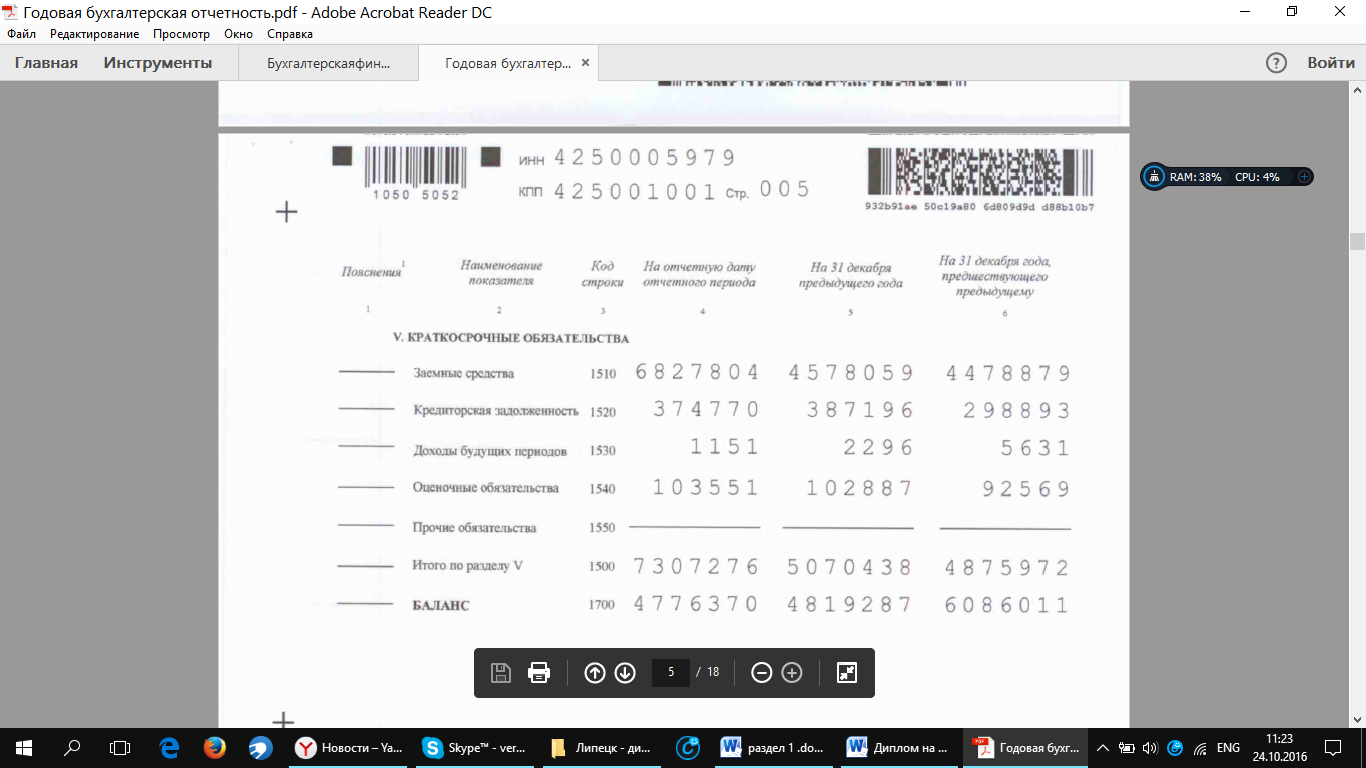Launch Firefox from taskbar
This screenshot has width=1366, height=768.
click(x=214, y=748)
